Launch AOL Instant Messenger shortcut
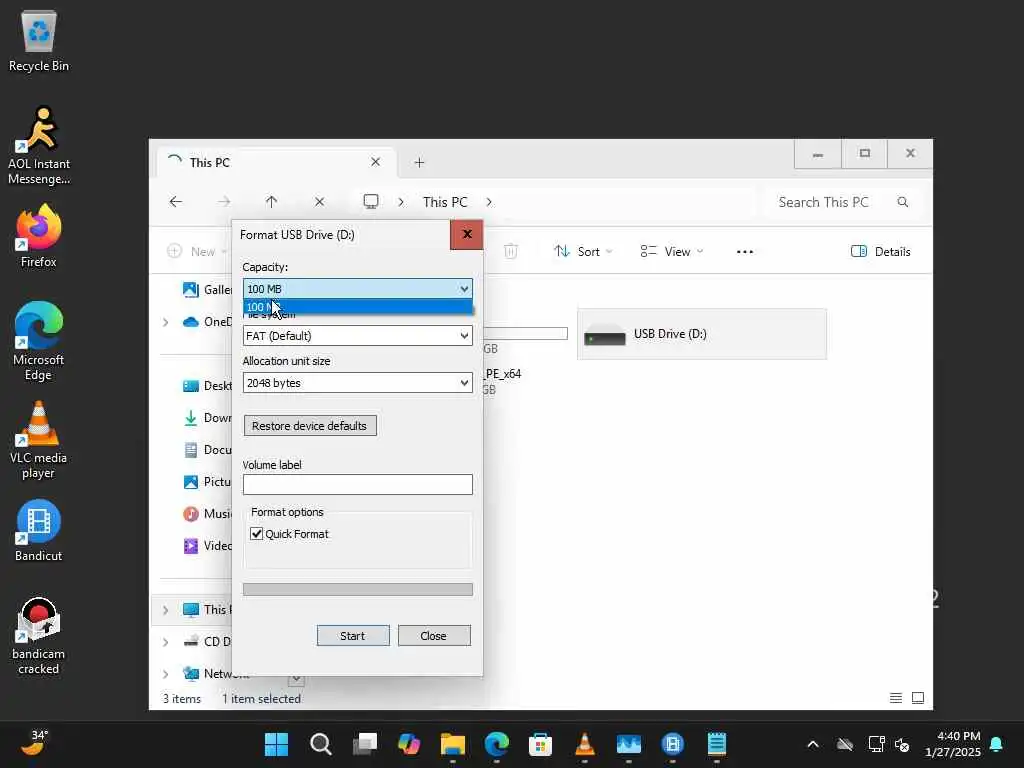The image size is (1024, 768). point(39,145)
